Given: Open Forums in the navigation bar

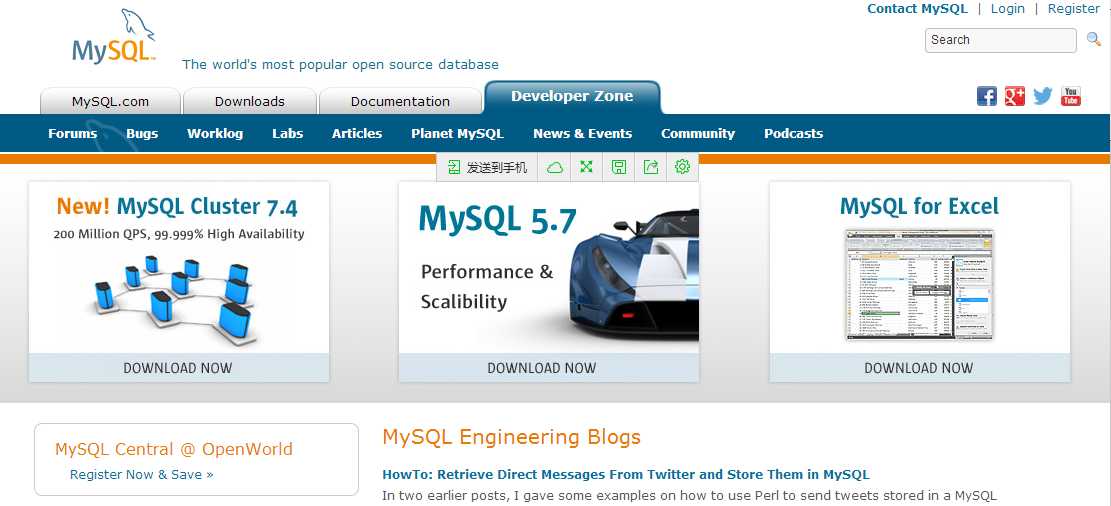Looking at the screenshot, I should 72,133.
